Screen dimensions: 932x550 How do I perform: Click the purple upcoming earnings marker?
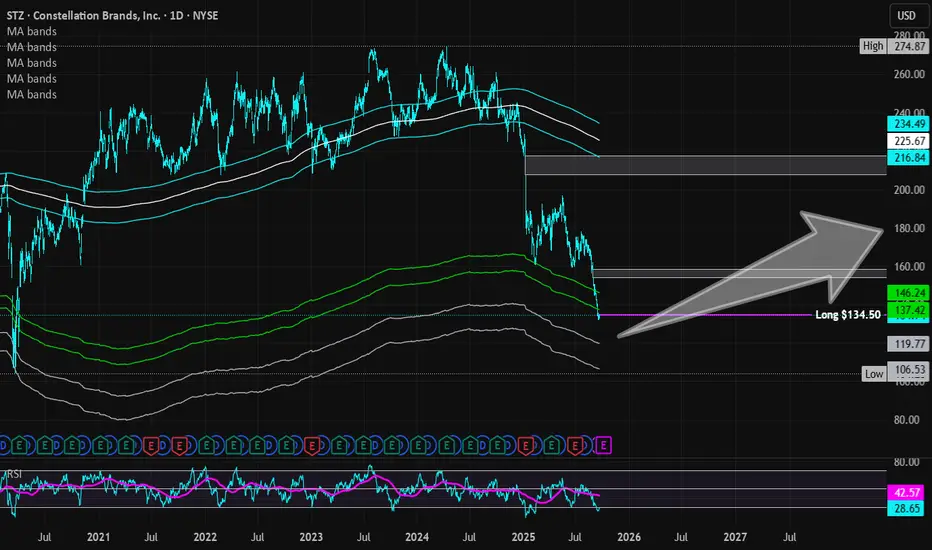603,445
